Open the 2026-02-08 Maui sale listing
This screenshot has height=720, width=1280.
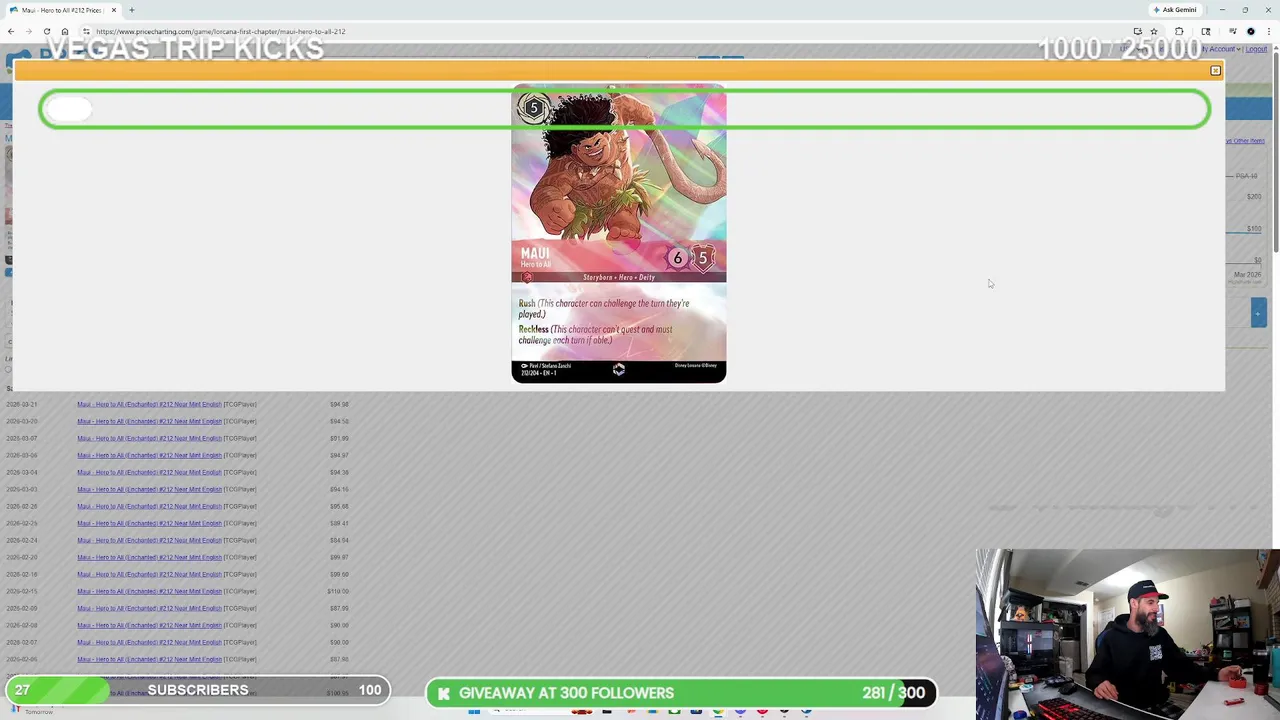[149, 625]
